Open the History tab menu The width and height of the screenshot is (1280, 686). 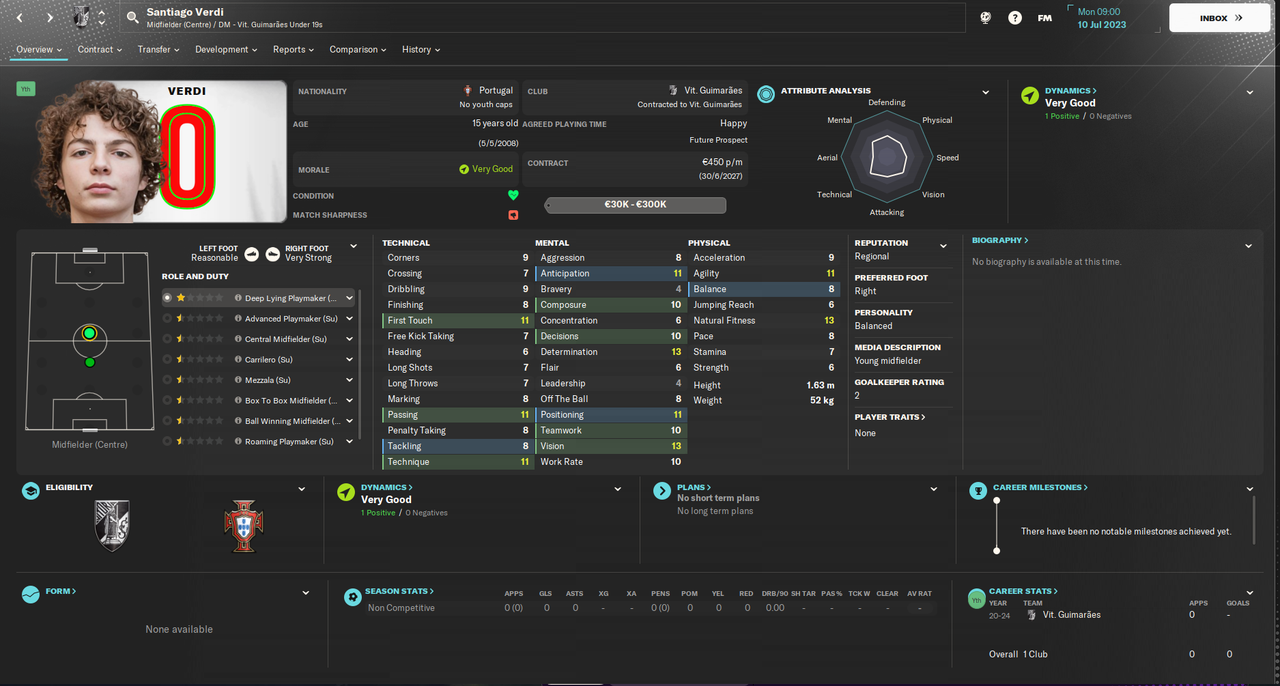421,49
